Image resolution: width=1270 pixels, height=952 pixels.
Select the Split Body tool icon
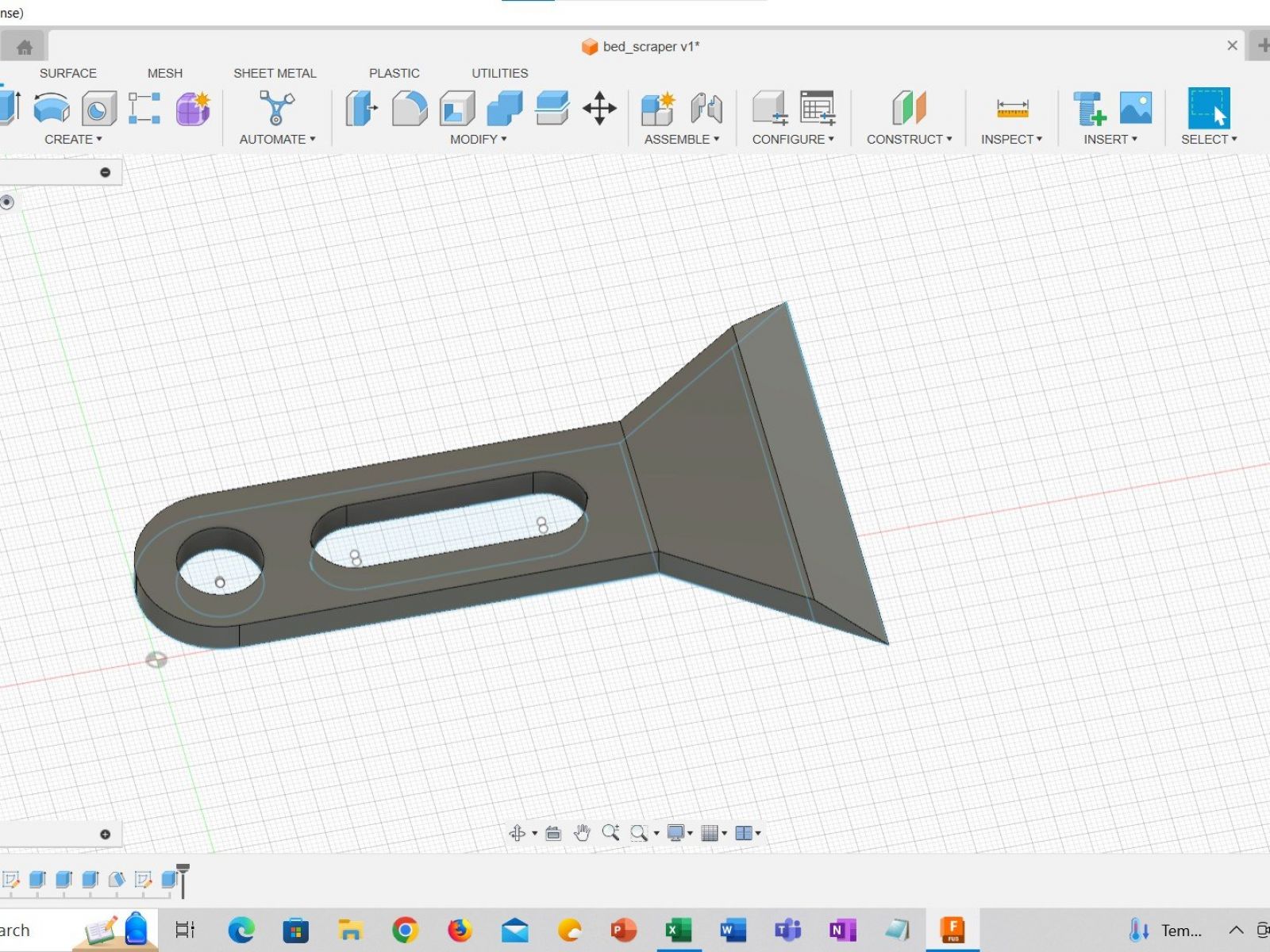(x=552, y=109)
